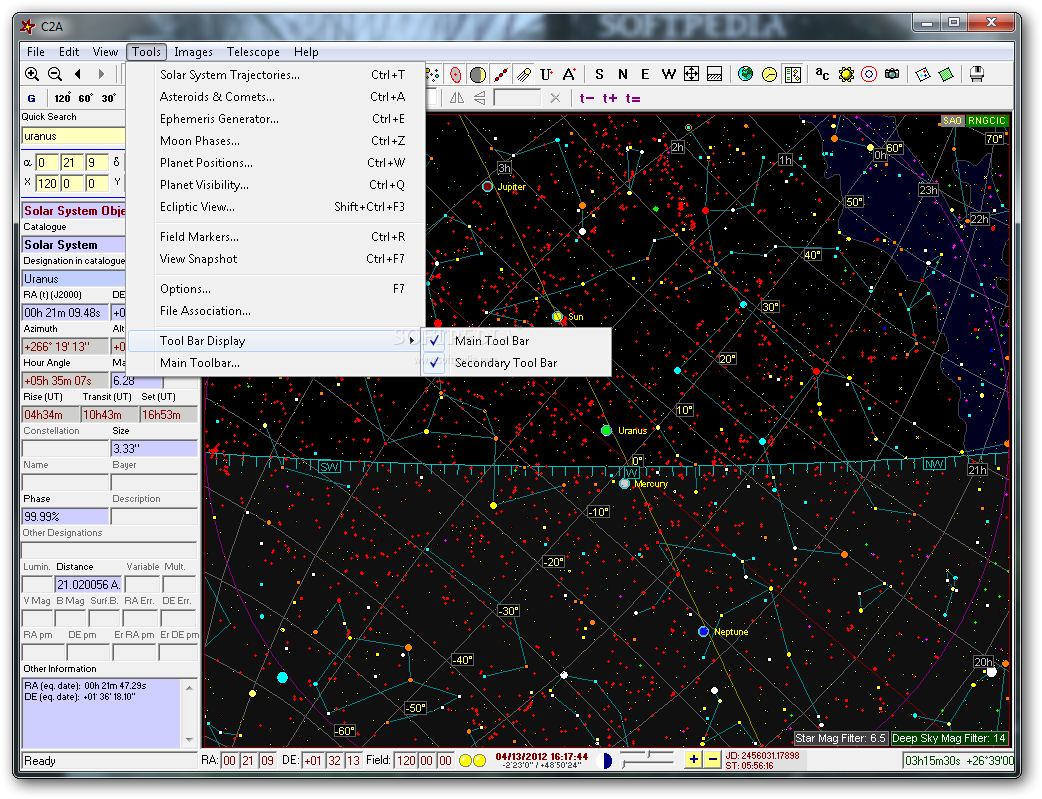Reset time with t= button
This screenshot has height=799, width=1042.
point(633,98)
